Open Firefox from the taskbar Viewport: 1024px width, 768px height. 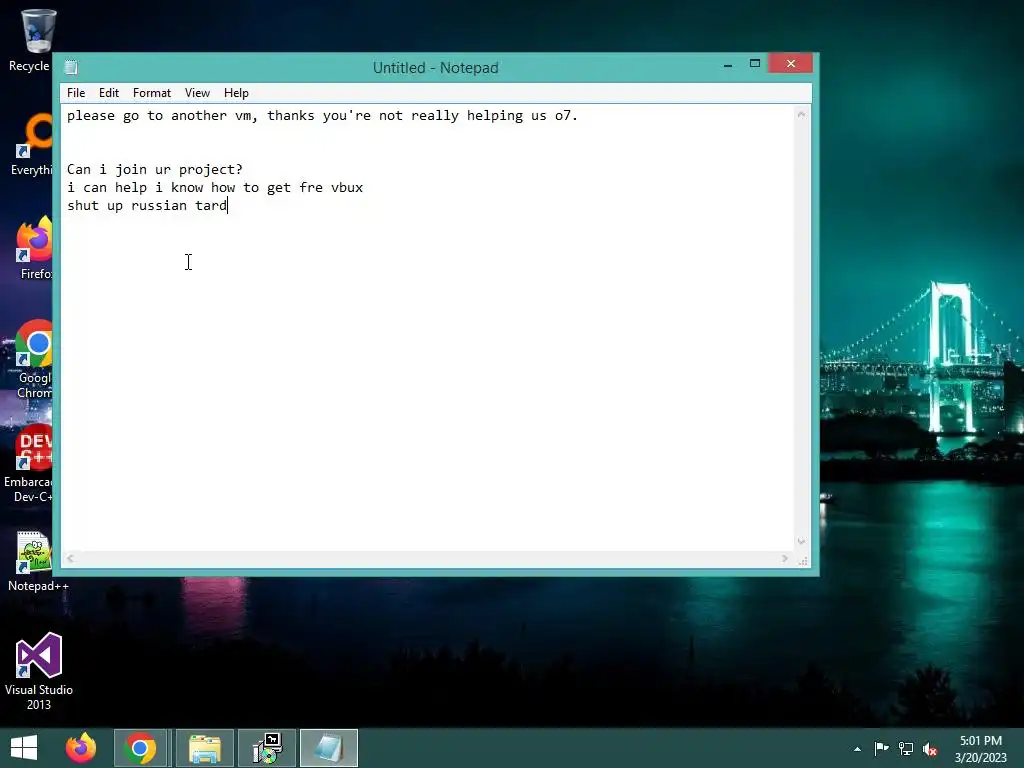tap(81, 748)
